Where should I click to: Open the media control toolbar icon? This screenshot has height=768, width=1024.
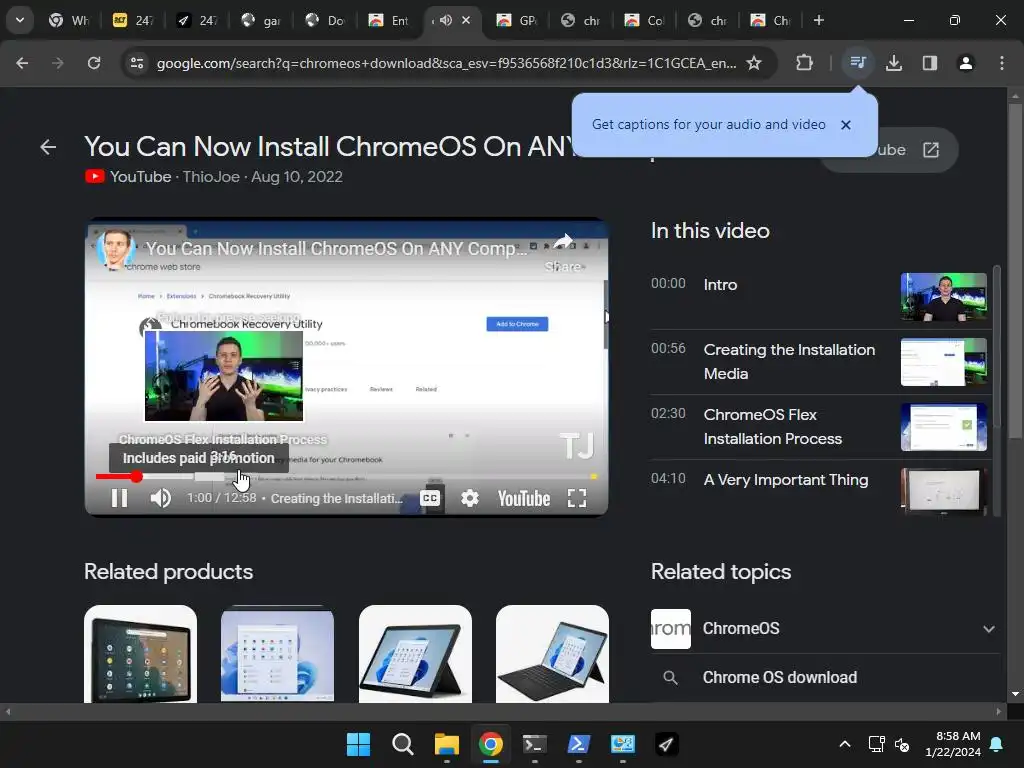point(857,63)
